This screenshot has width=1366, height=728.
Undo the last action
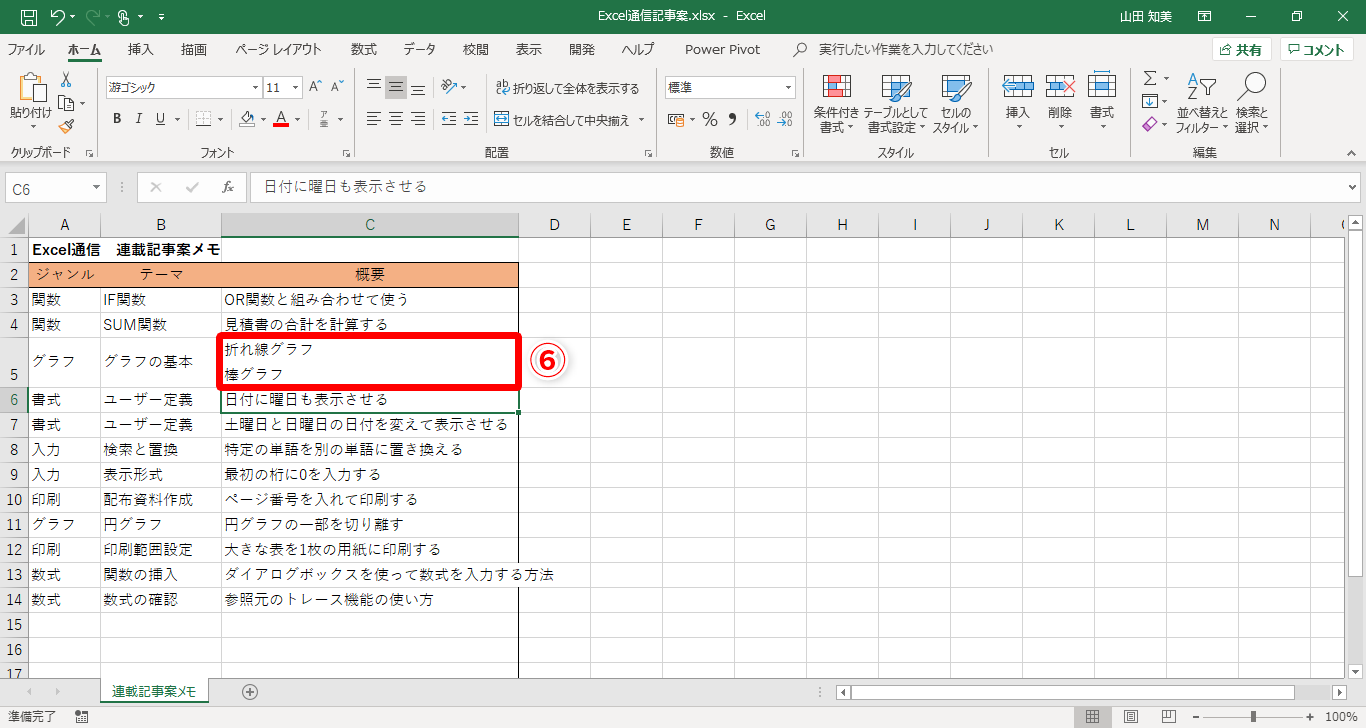click(x=58, y=17)
